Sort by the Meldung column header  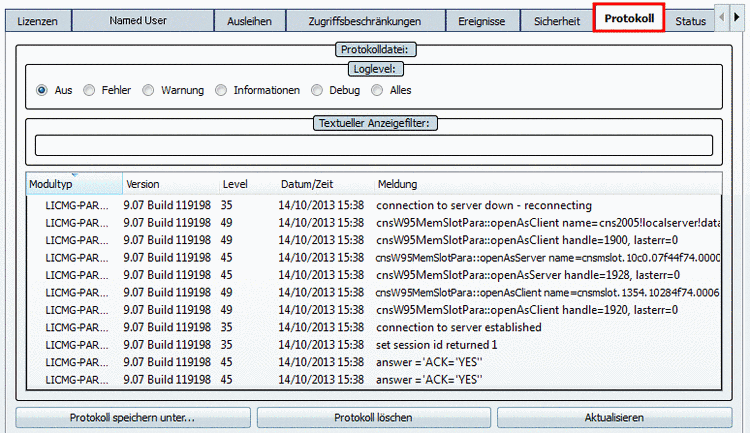tap(548, 184)
